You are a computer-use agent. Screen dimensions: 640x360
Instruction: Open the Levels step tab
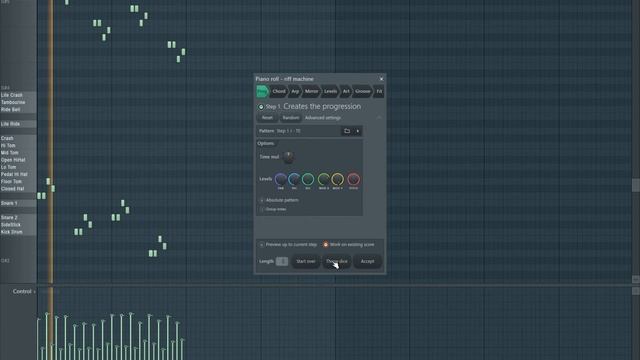(x=330, y=91)
